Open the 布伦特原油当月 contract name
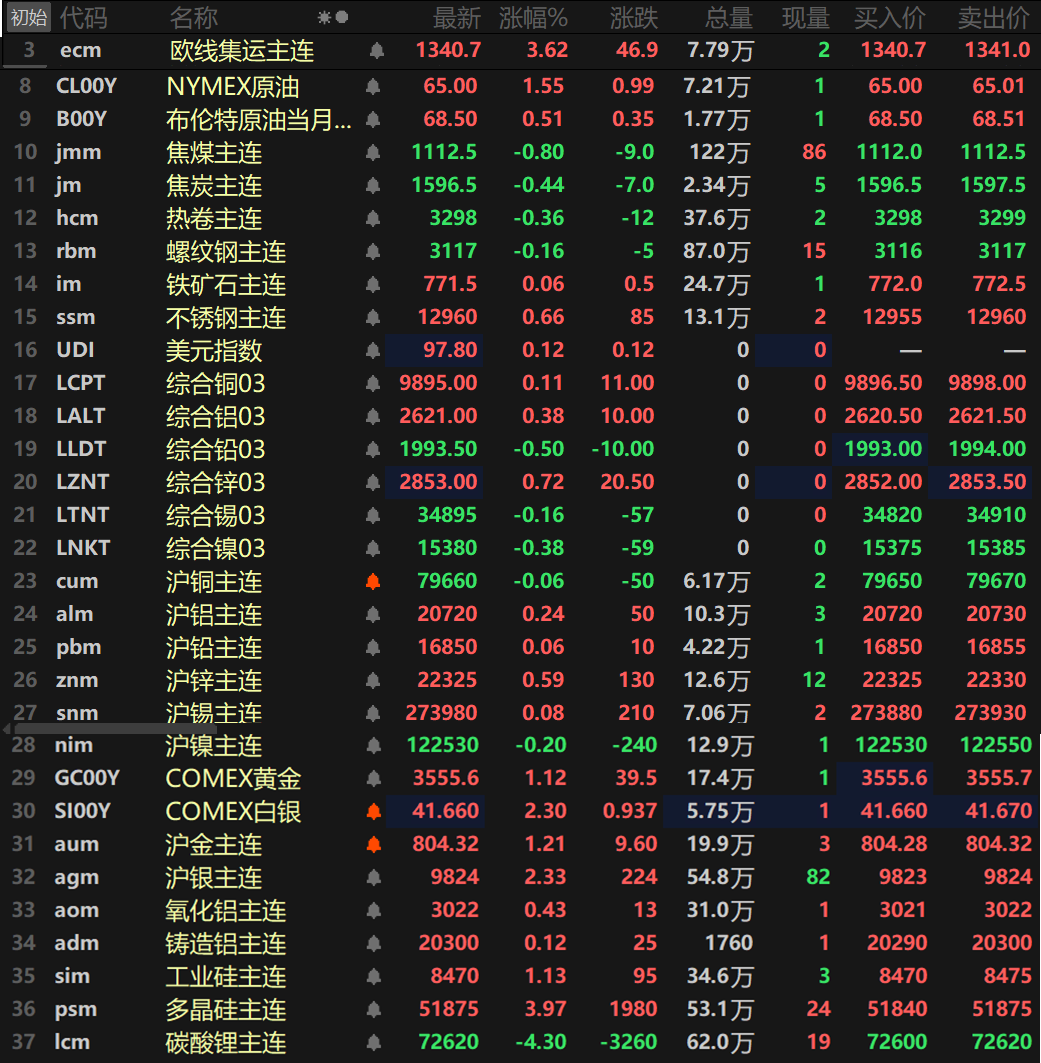Image resolution: width=1041 pixels, height=1063 pixels. [x=258, y=120]
